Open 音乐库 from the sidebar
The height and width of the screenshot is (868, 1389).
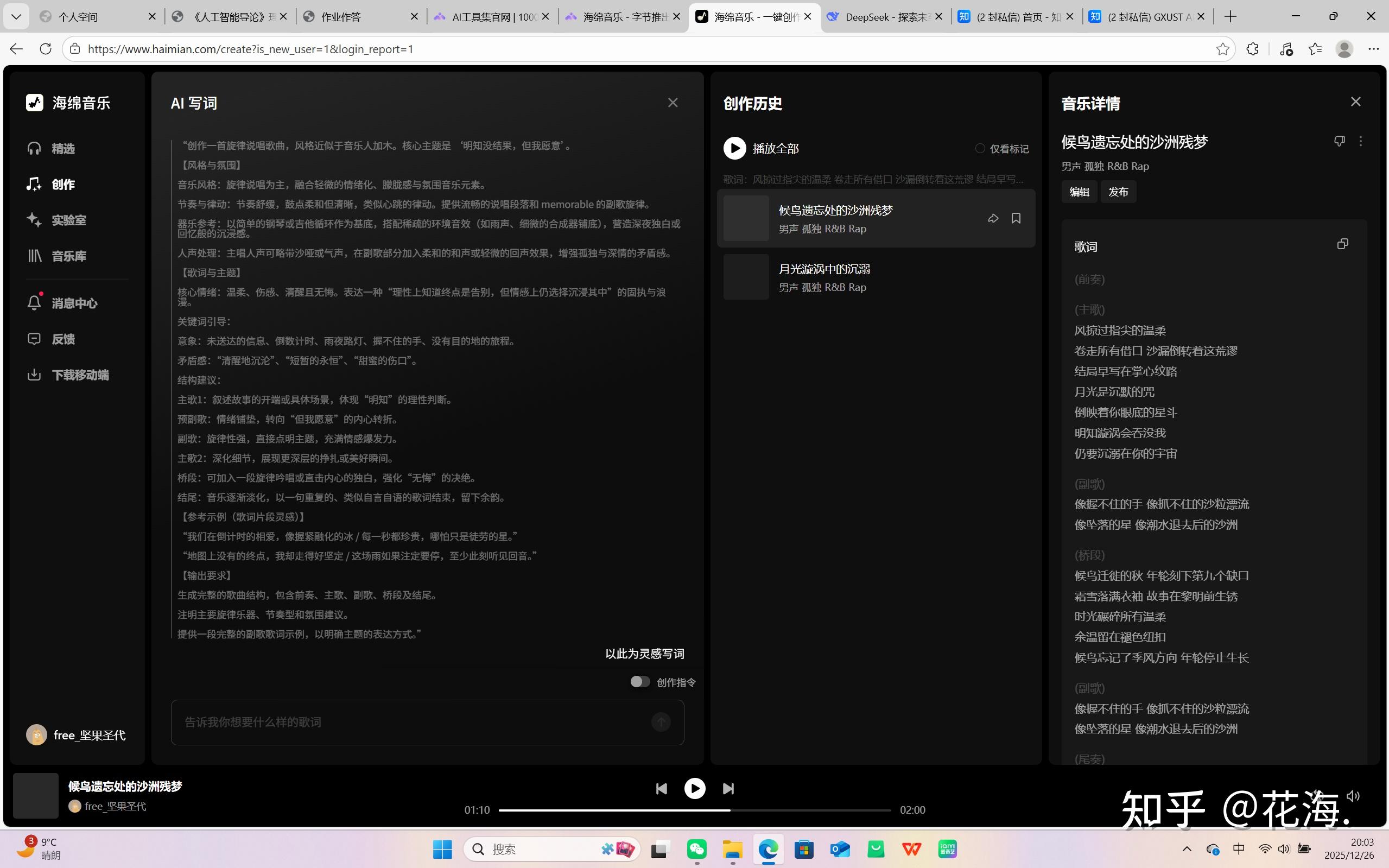click(x=68, y=256)
